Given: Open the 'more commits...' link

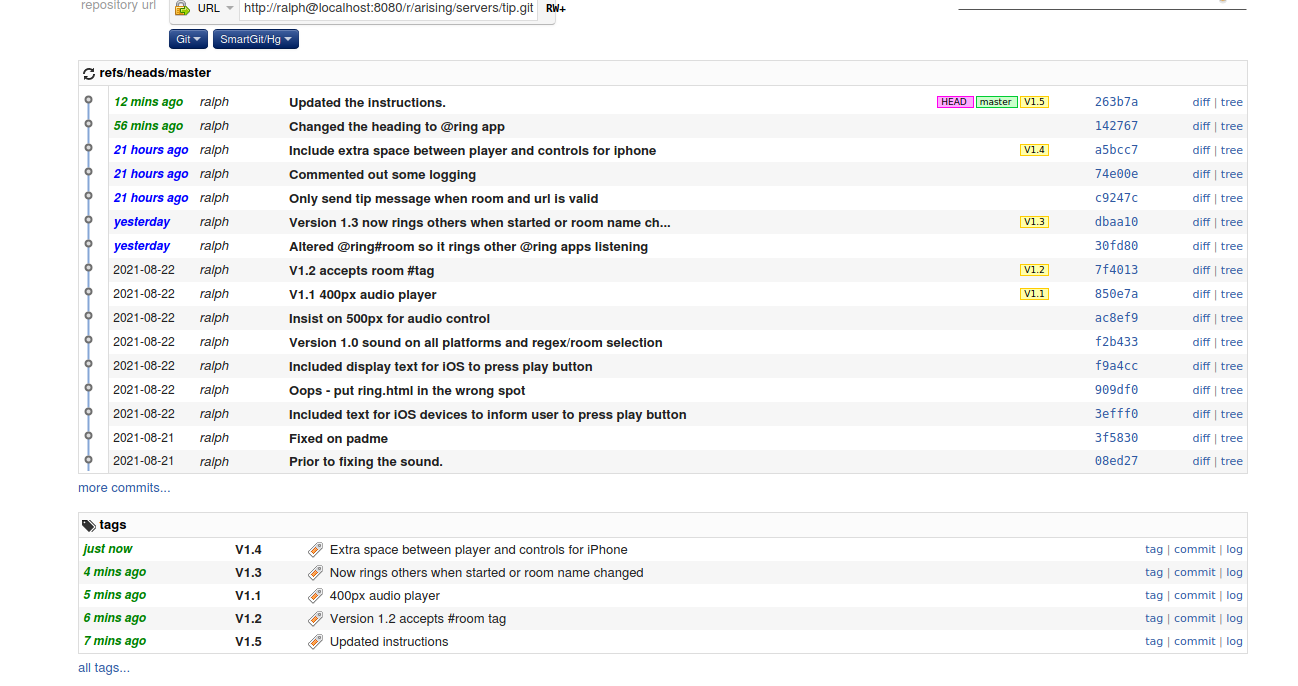Looking at the screenshot, I should (x=124, y=488).
